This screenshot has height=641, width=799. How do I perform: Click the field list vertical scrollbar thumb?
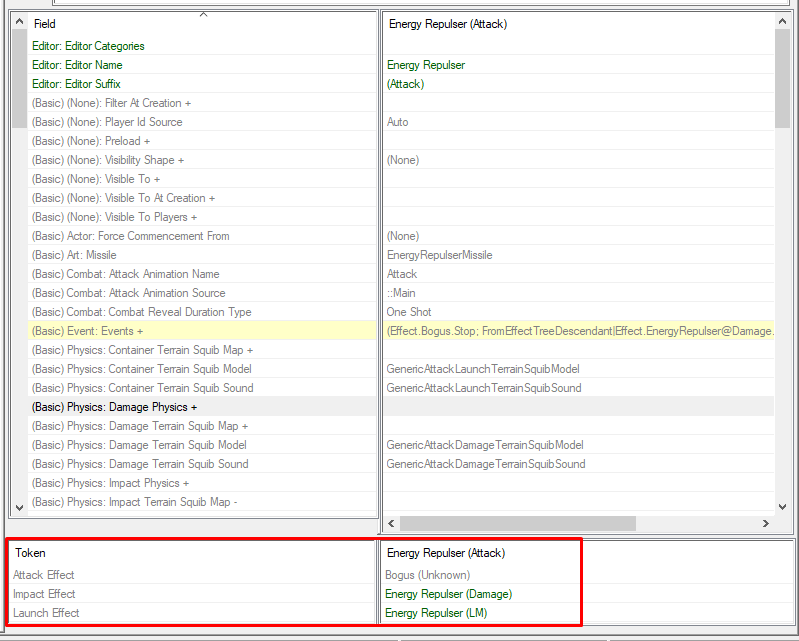pyautogui.click(x=19, y=78)
